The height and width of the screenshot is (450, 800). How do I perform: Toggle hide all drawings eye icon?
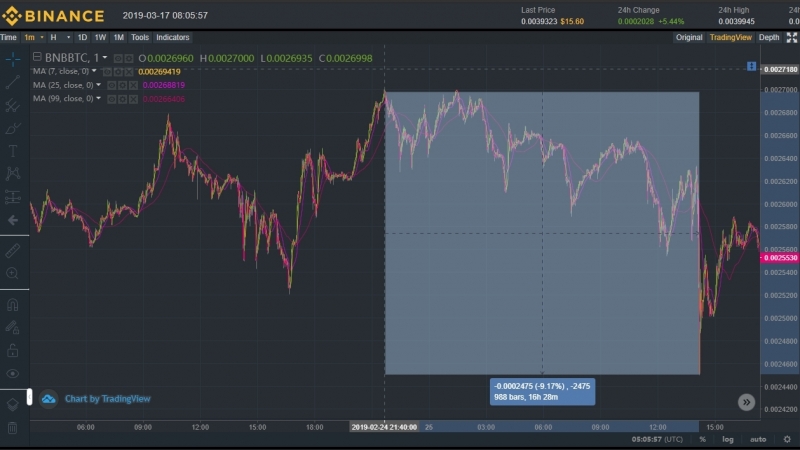[x=13, y=373]
